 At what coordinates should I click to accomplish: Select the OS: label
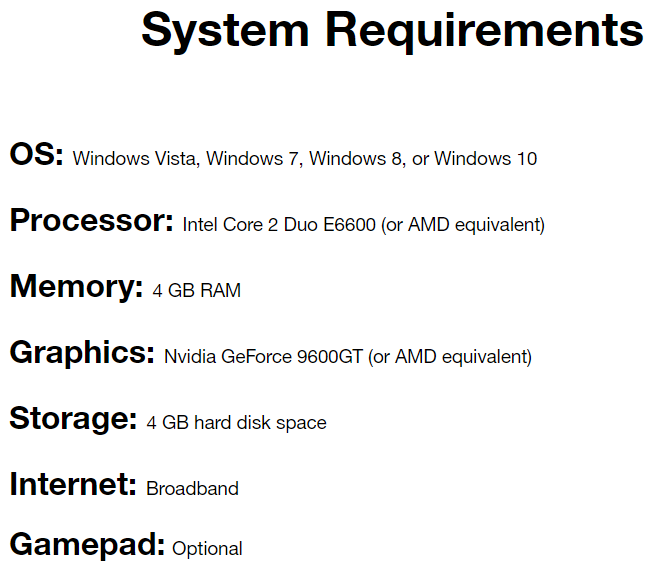pos(36,154)
